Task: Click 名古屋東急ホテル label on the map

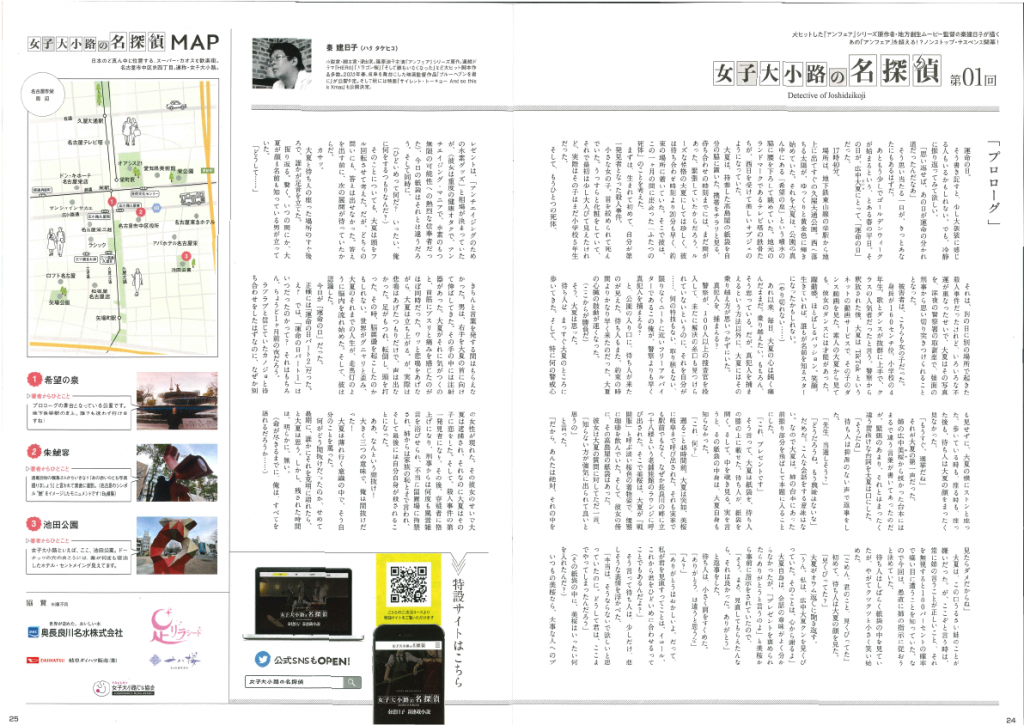Action: [195, 222]
